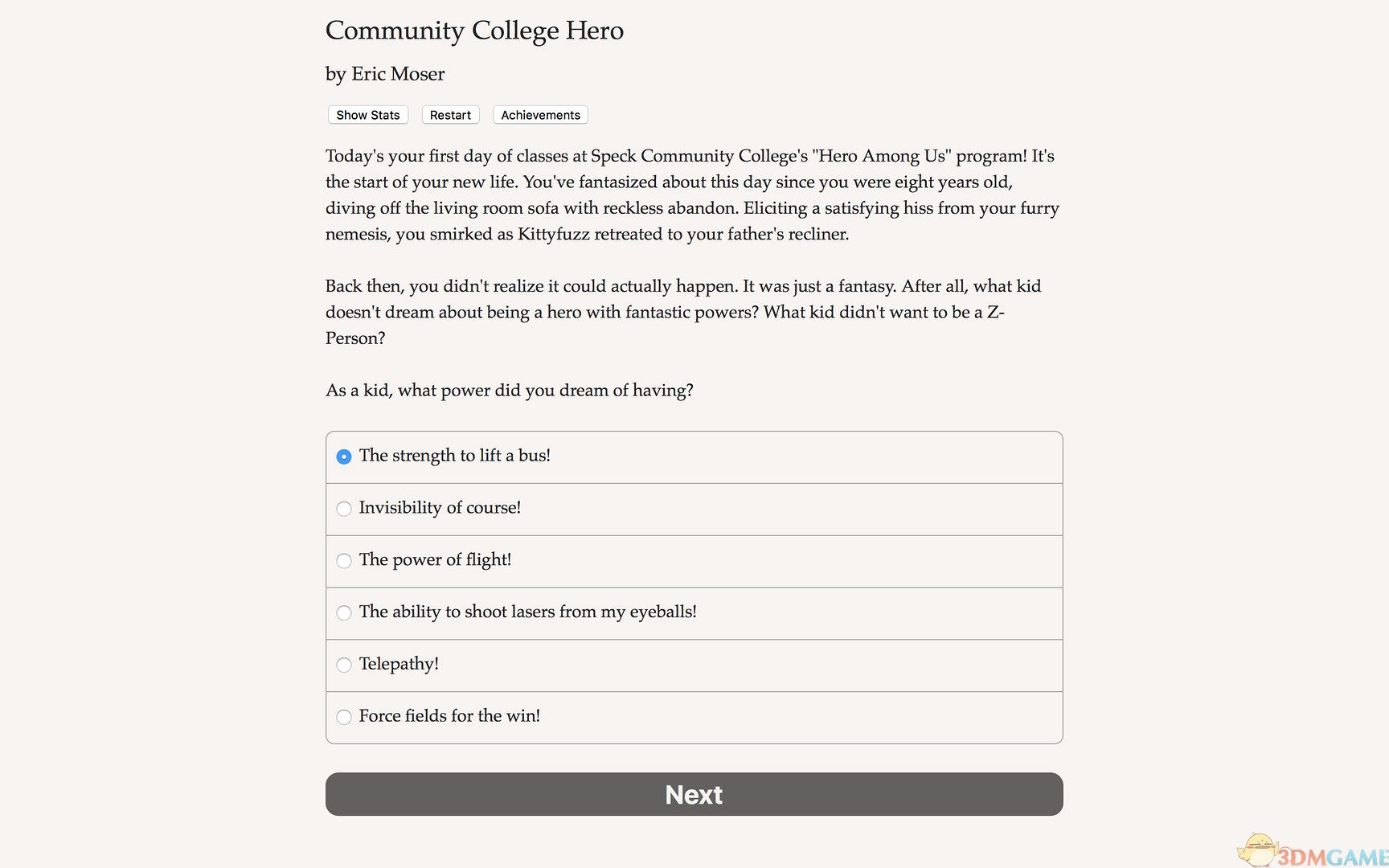Click 'Force fields for the win!' label text
This screenshot has height=868, width=1389.
449,716
